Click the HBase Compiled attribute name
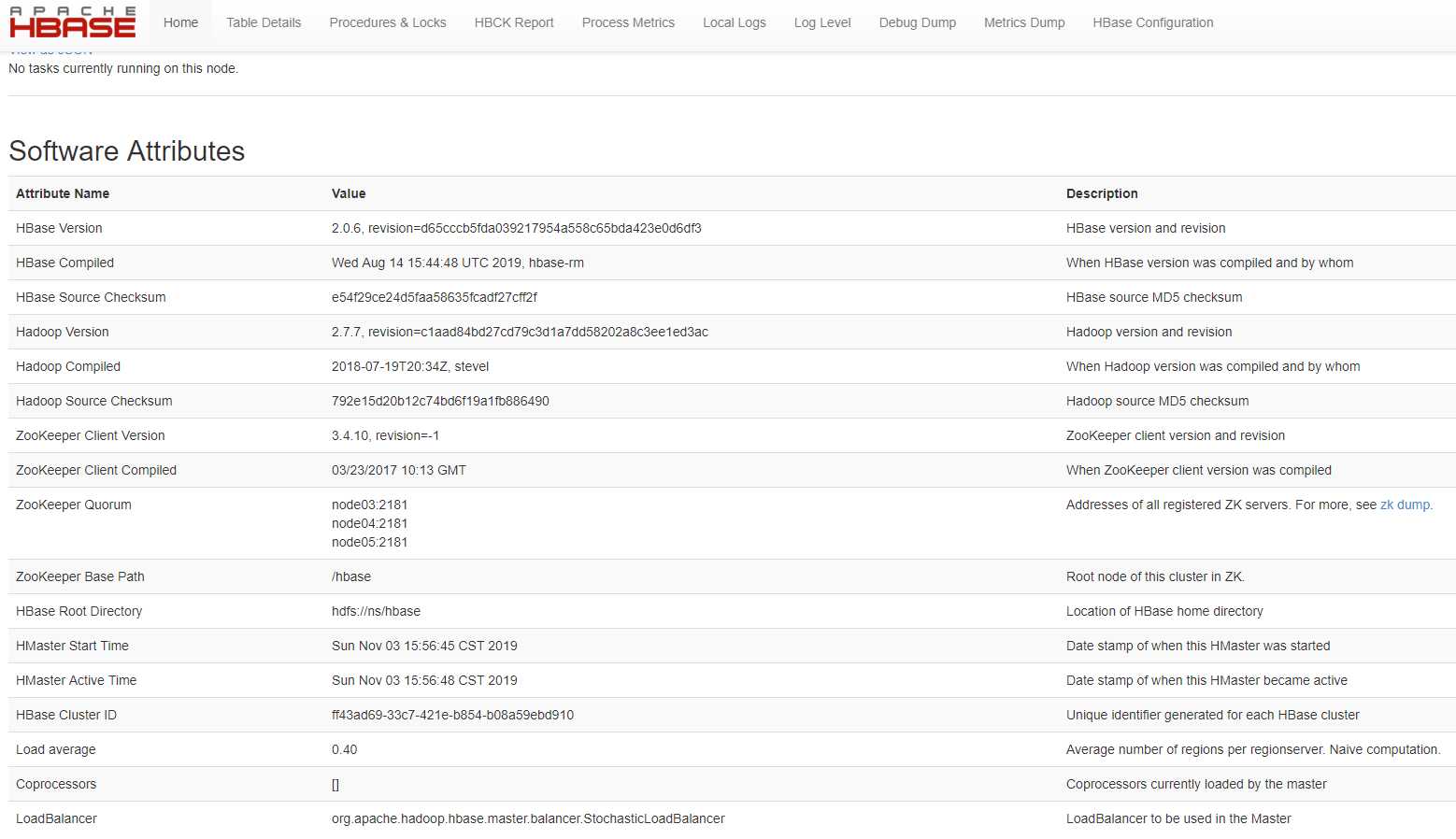 [x=64, y=263]
